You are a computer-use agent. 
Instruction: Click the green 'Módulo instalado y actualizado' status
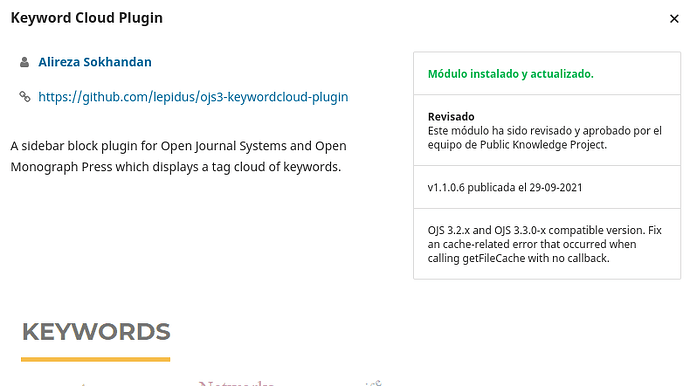point(510,74)
